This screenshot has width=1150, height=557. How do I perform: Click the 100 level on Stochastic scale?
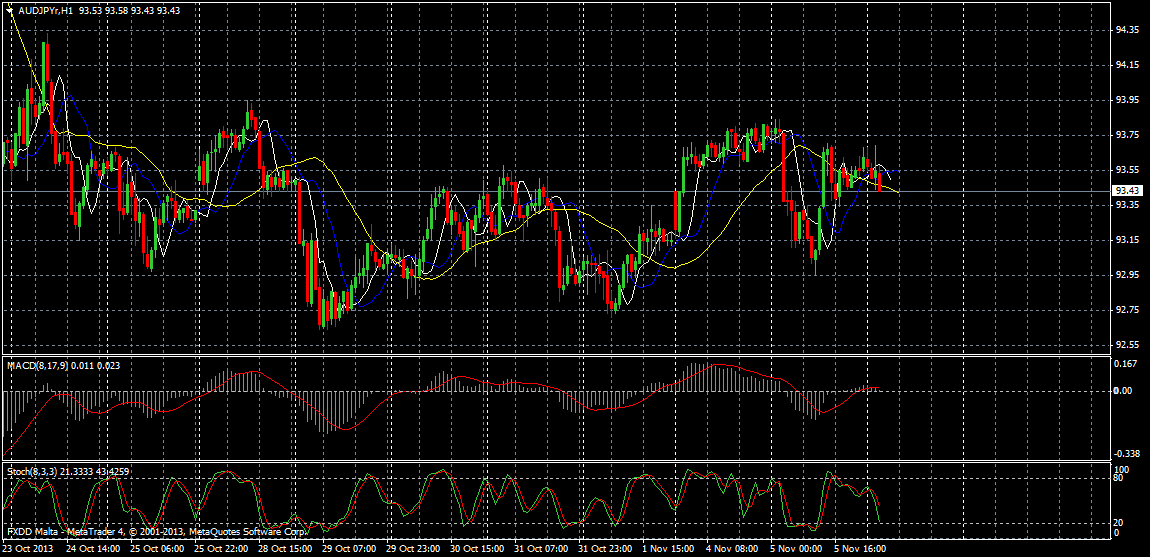(x=1121, y=469)
